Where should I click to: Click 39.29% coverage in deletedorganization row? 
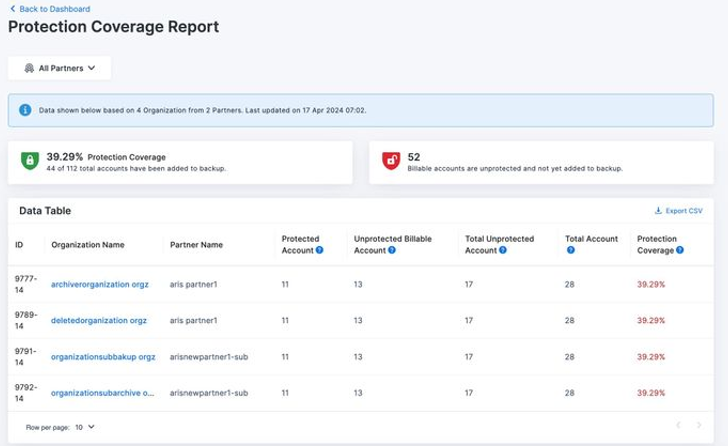[x=651, y=321]
